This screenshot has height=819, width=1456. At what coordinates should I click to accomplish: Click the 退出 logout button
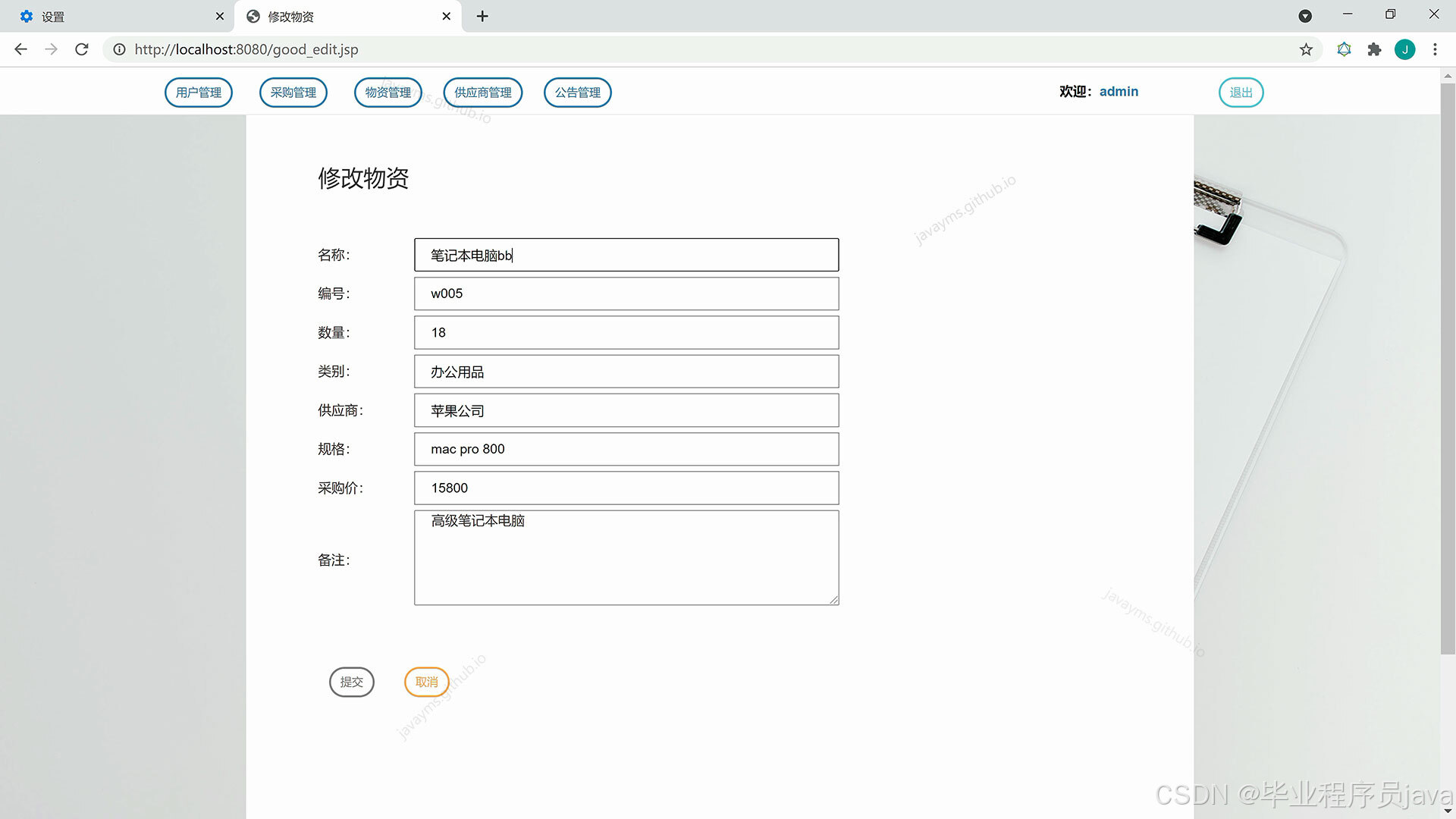tap(1241, 93)
